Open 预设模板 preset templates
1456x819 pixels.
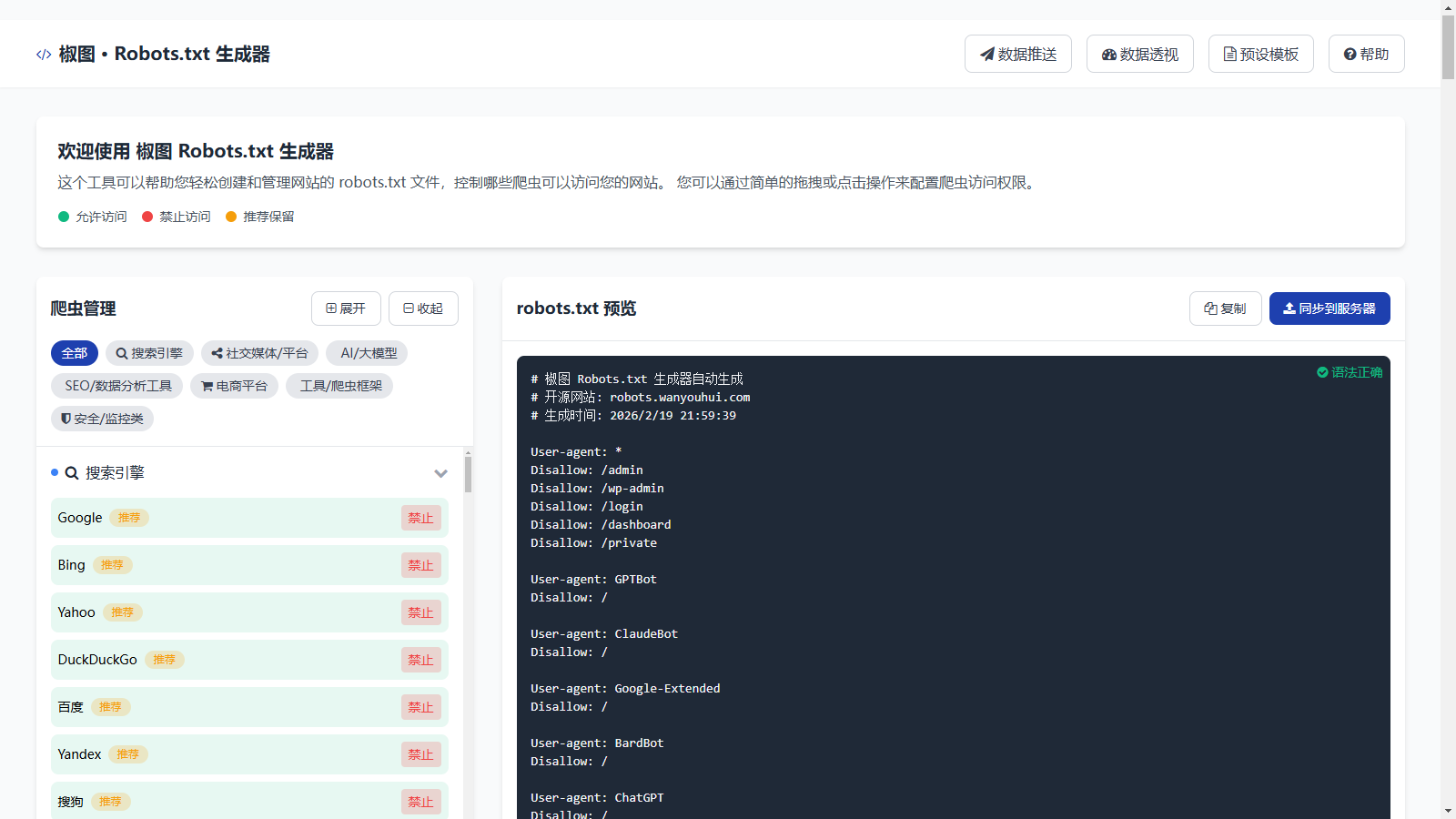pyautogui.click(x=1260, y=55)
